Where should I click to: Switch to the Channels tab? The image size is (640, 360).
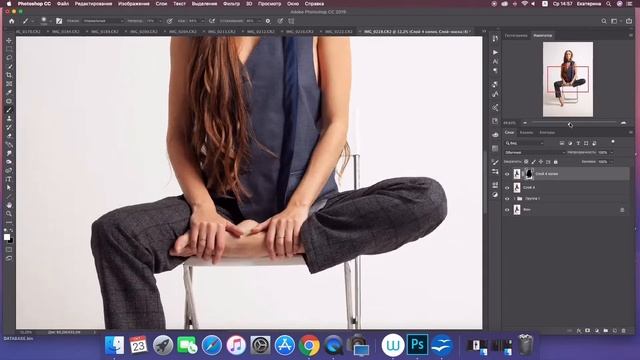coord(526,133)
